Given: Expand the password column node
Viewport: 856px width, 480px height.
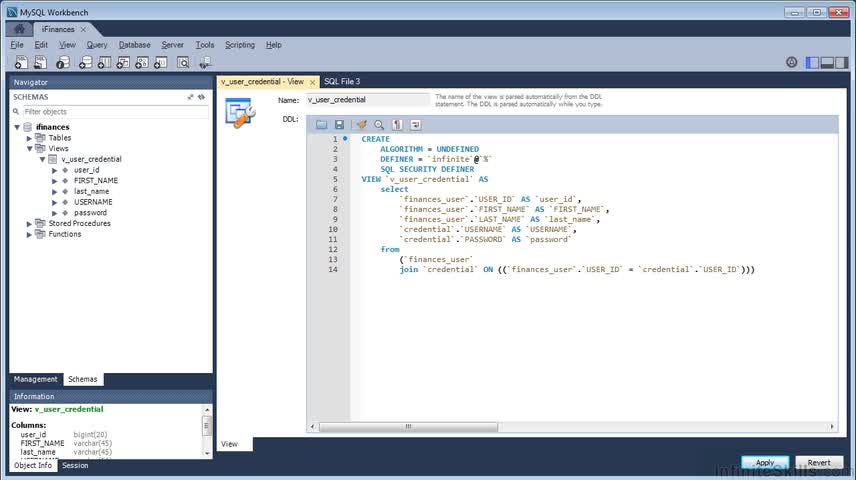Looking at the screenshot, I should [x=55, y=213].
